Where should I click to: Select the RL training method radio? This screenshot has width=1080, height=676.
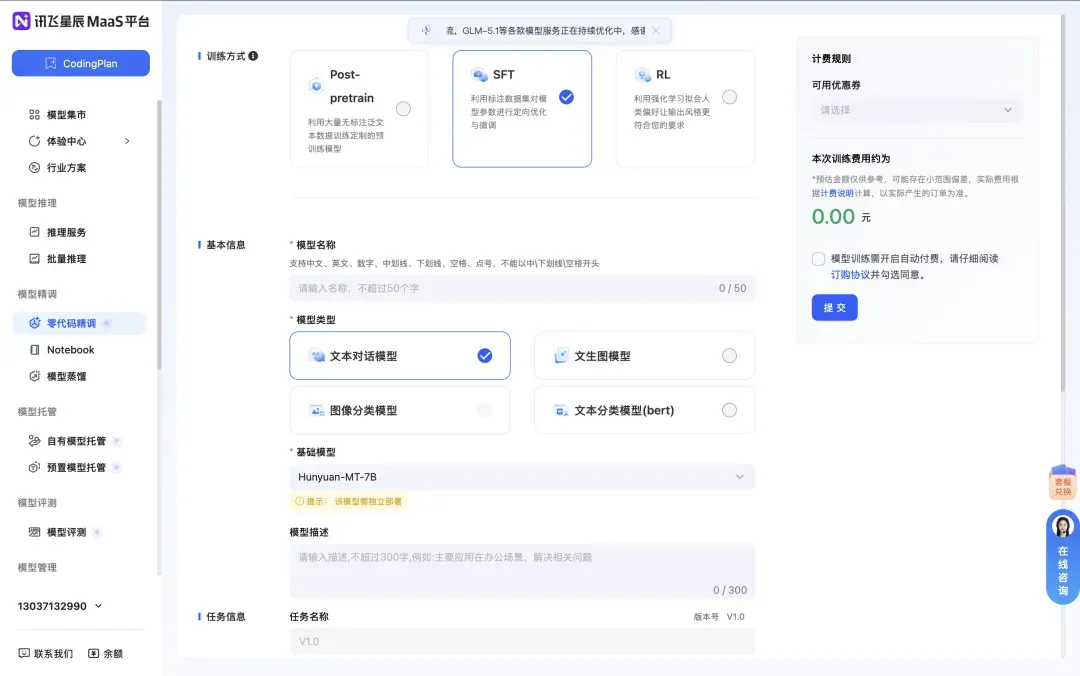(729, 97)
